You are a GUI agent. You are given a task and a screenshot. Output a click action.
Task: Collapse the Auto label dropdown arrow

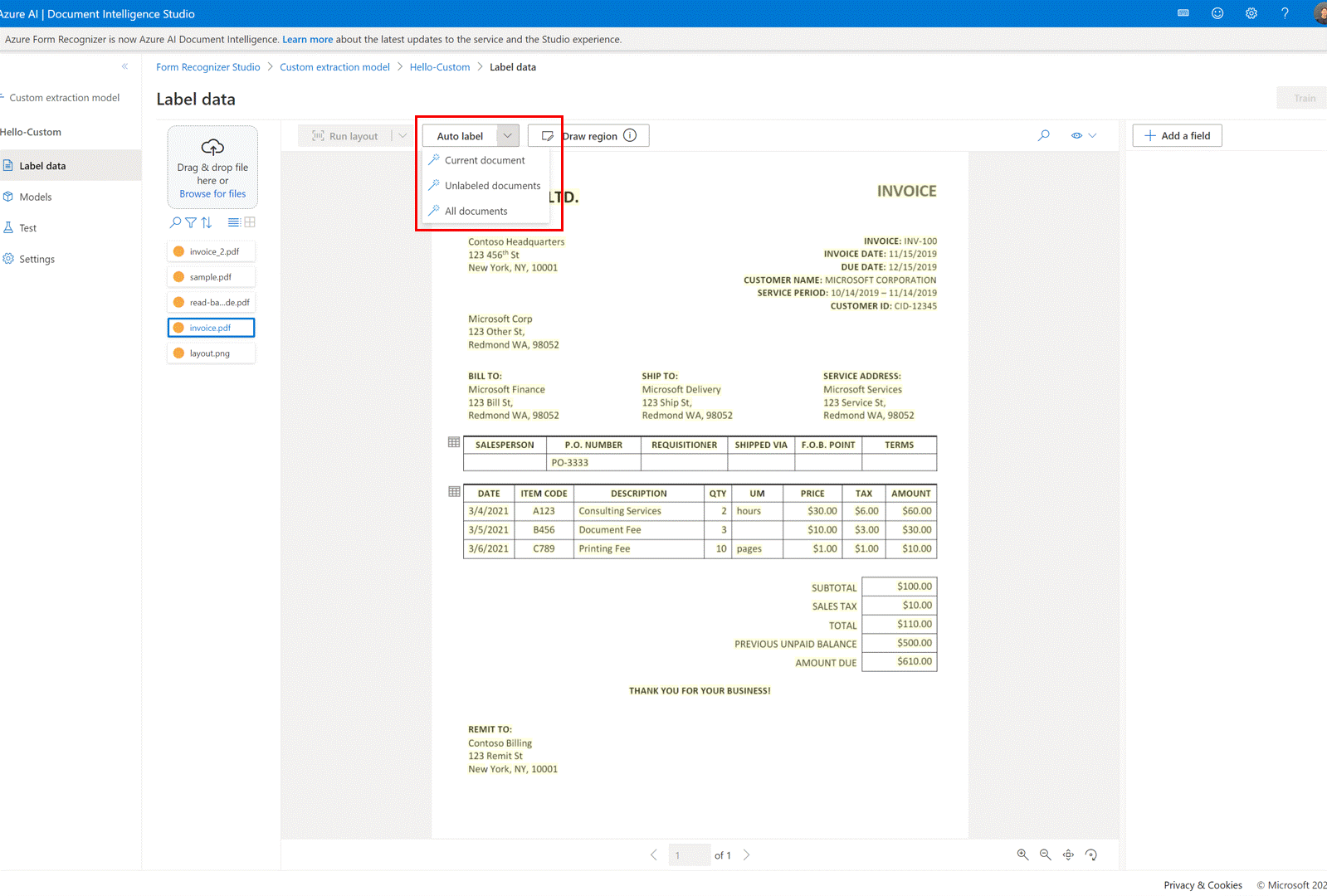(x=508, y=136)
